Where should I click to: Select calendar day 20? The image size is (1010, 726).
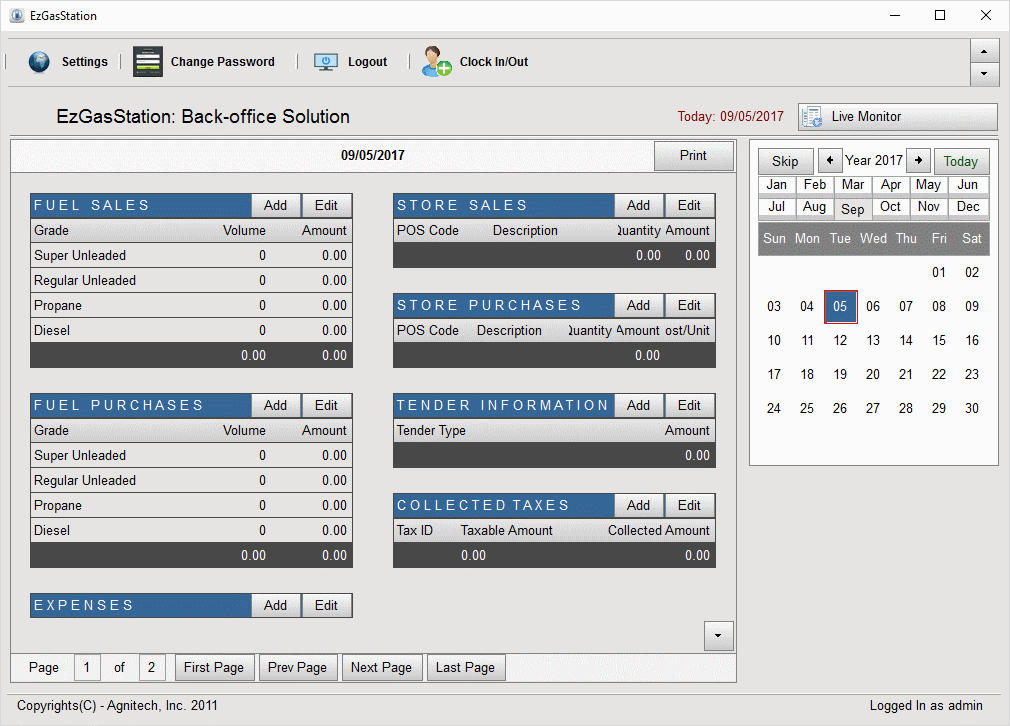tap(873, 375)
